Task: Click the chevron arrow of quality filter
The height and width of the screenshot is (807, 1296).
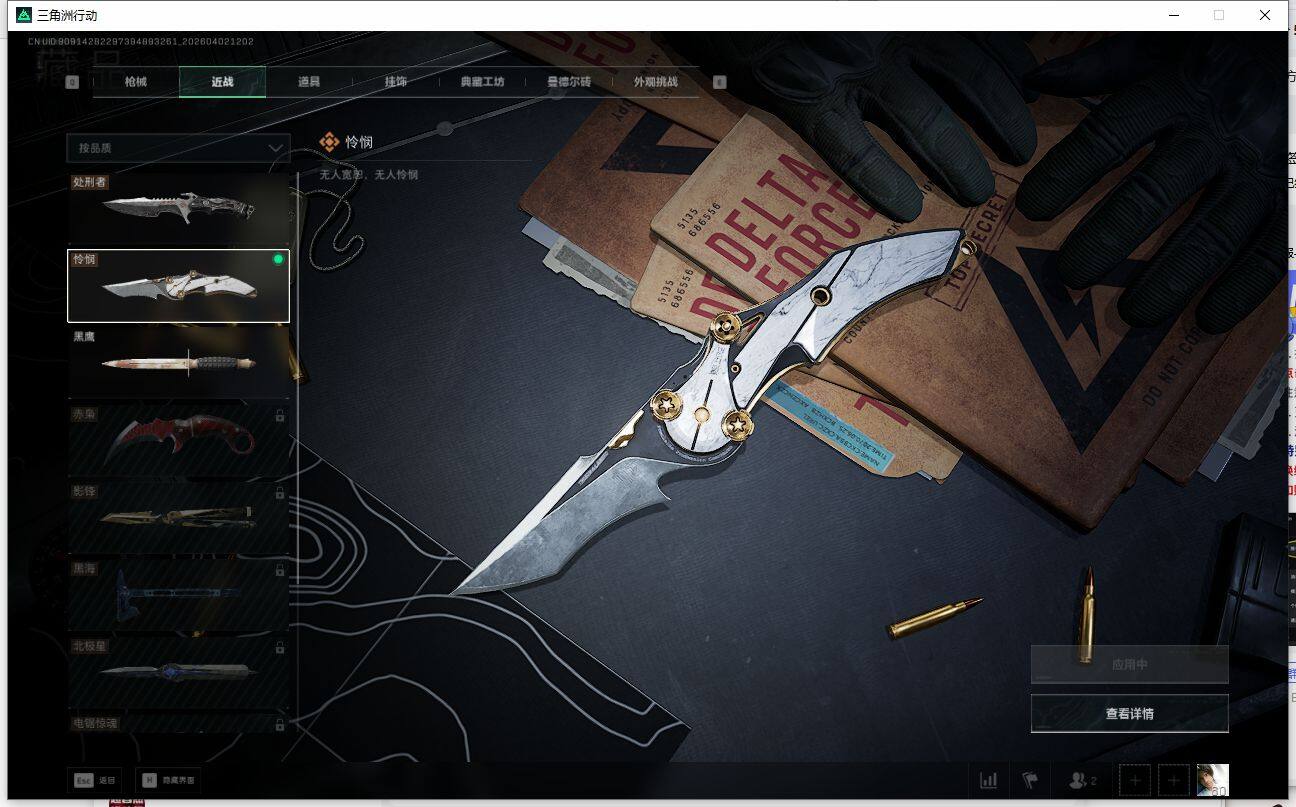Action: (276, 148)
